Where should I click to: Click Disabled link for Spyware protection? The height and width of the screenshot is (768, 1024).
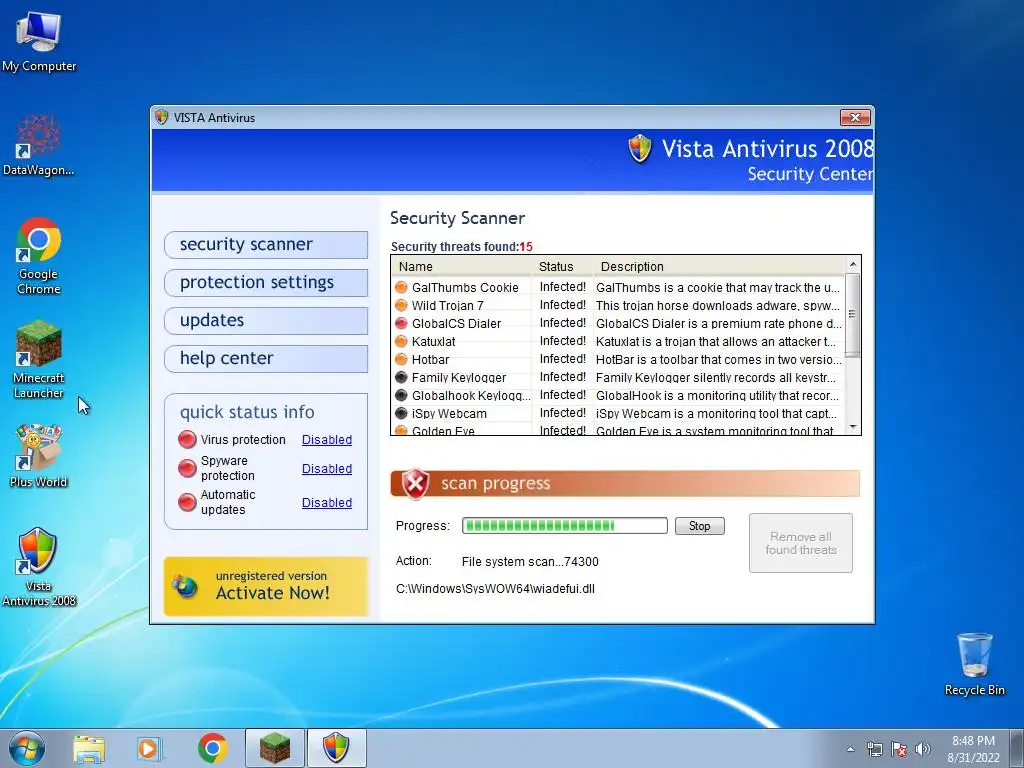click(x=327, y=468)
